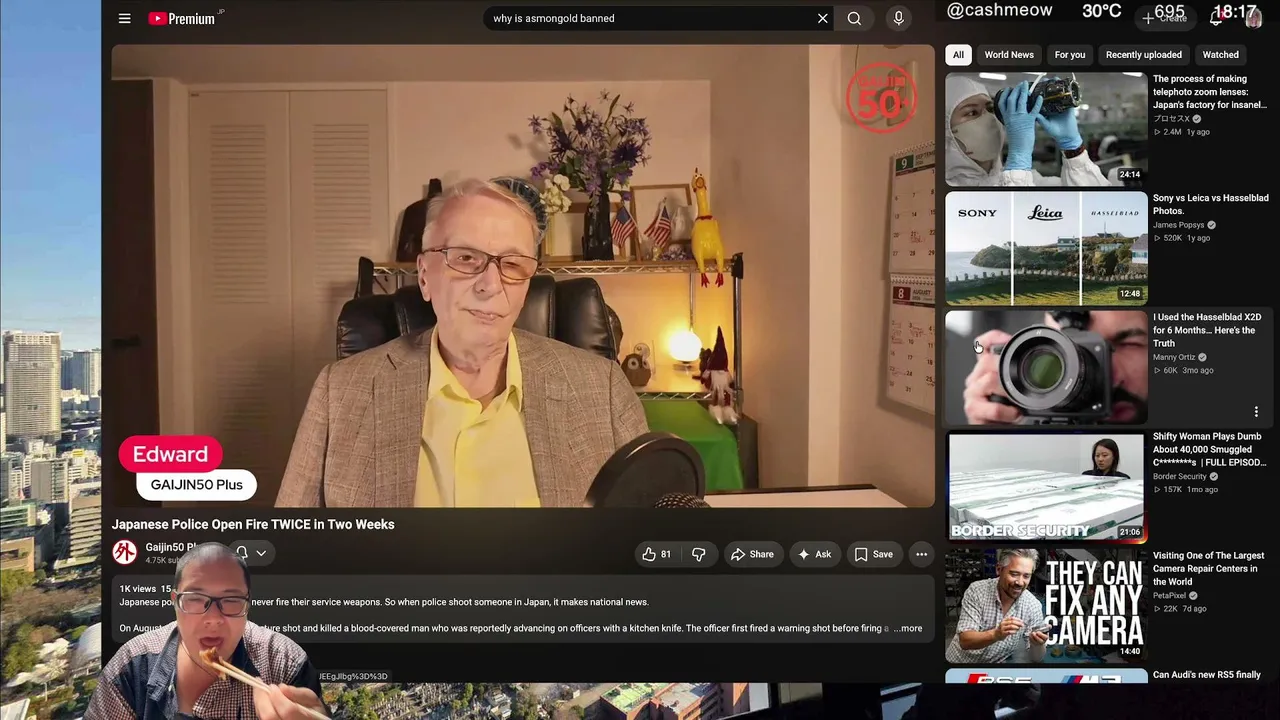1280x720 pixels.
Task: Start voice search with the microphone
Action: click(x=898, y=18)
